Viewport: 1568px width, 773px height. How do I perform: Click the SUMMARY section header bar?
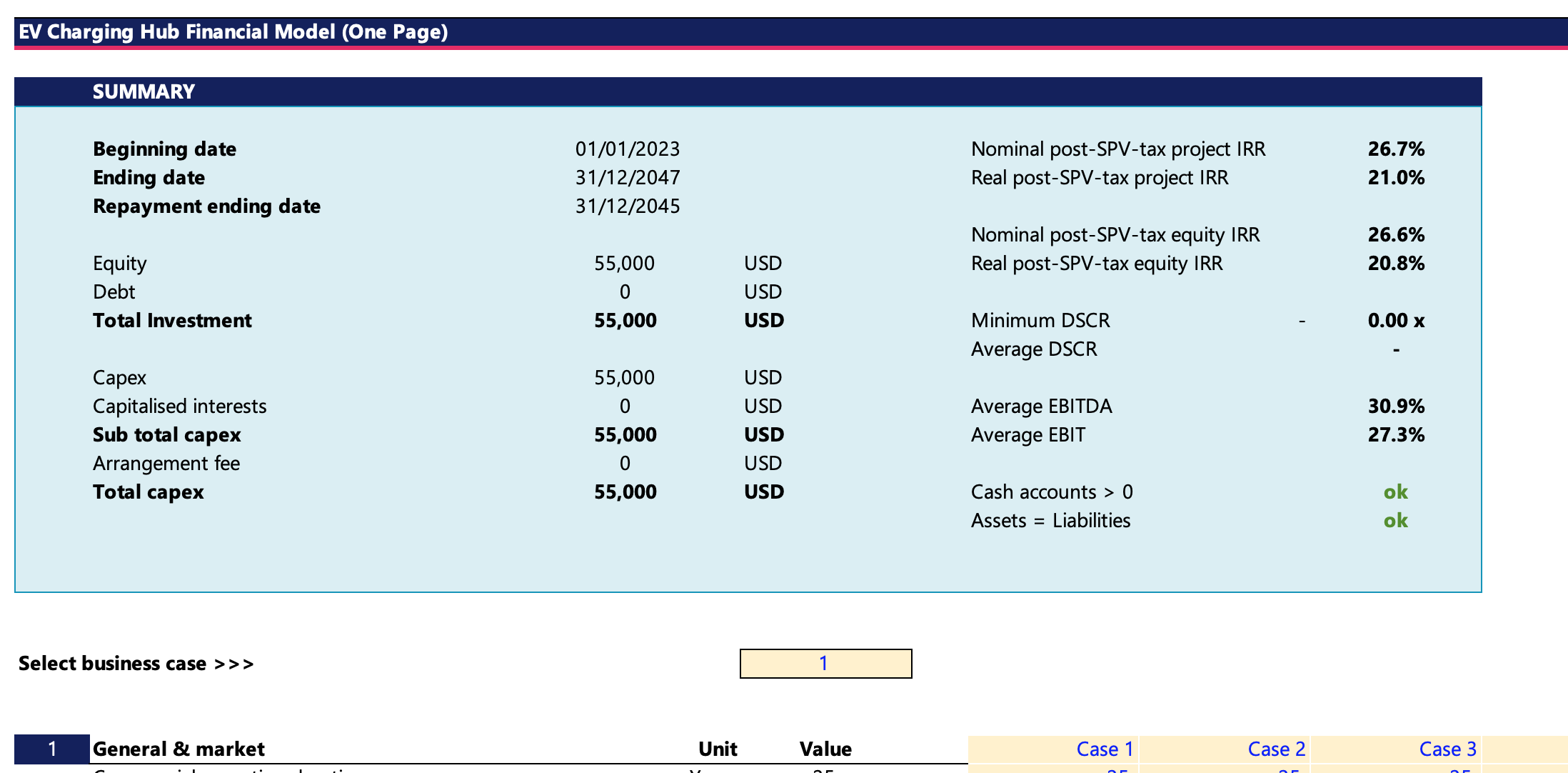tap(142, 91)
